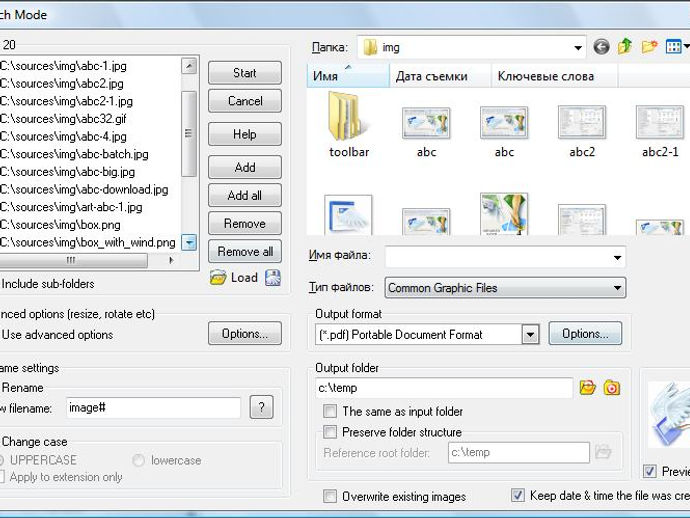
Task: Click the Remove all button
Action: coord(245,251)
